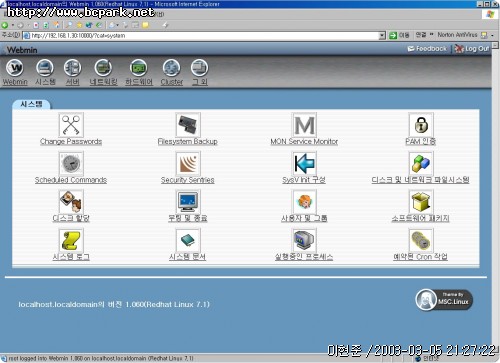Screen dimensions: 500x363
Task: Click the Feedback link in header
Action: click(x=427, y=49)
